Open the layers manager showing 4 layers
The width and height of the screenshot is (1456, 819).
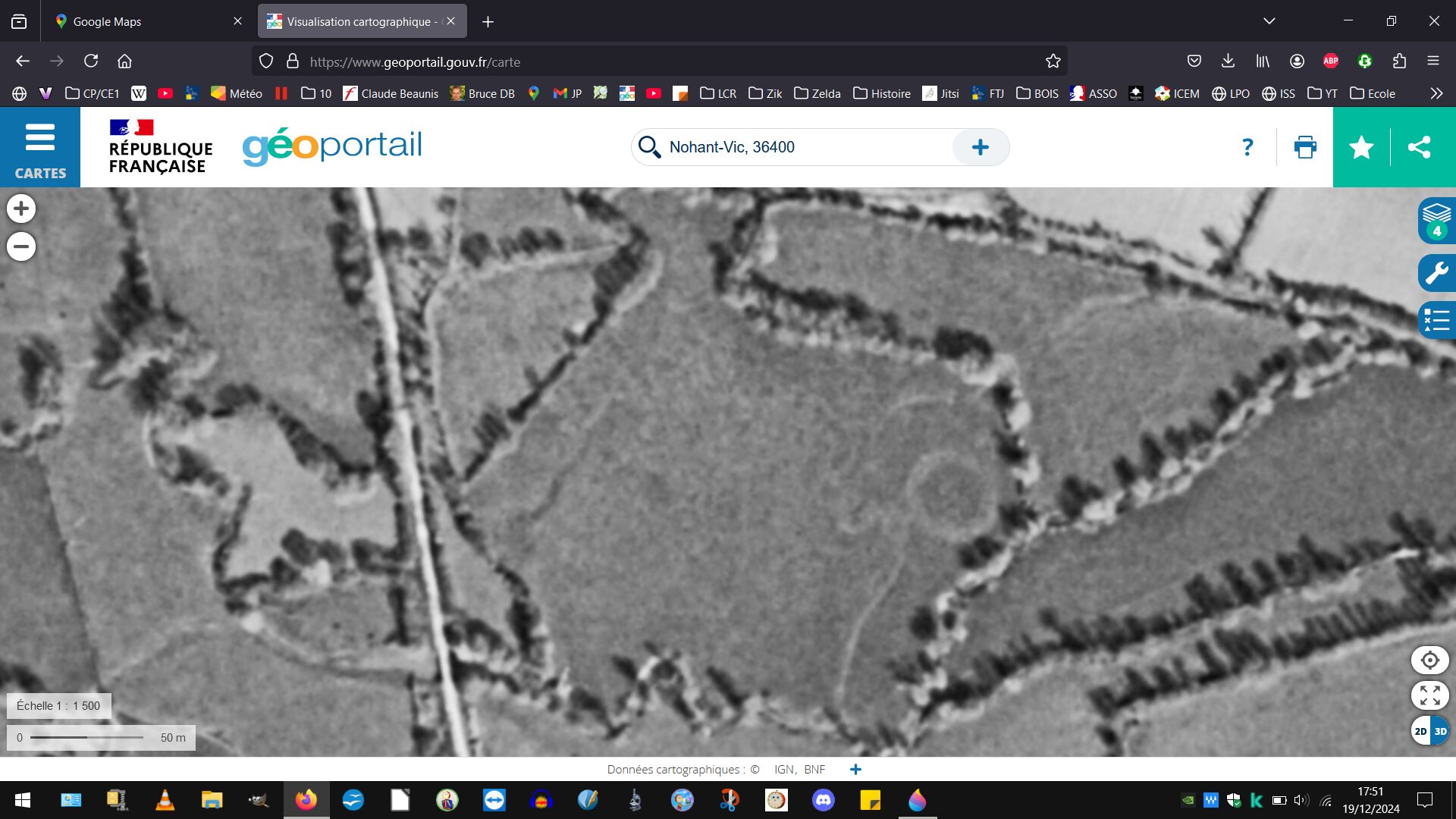coord(1436,220)
